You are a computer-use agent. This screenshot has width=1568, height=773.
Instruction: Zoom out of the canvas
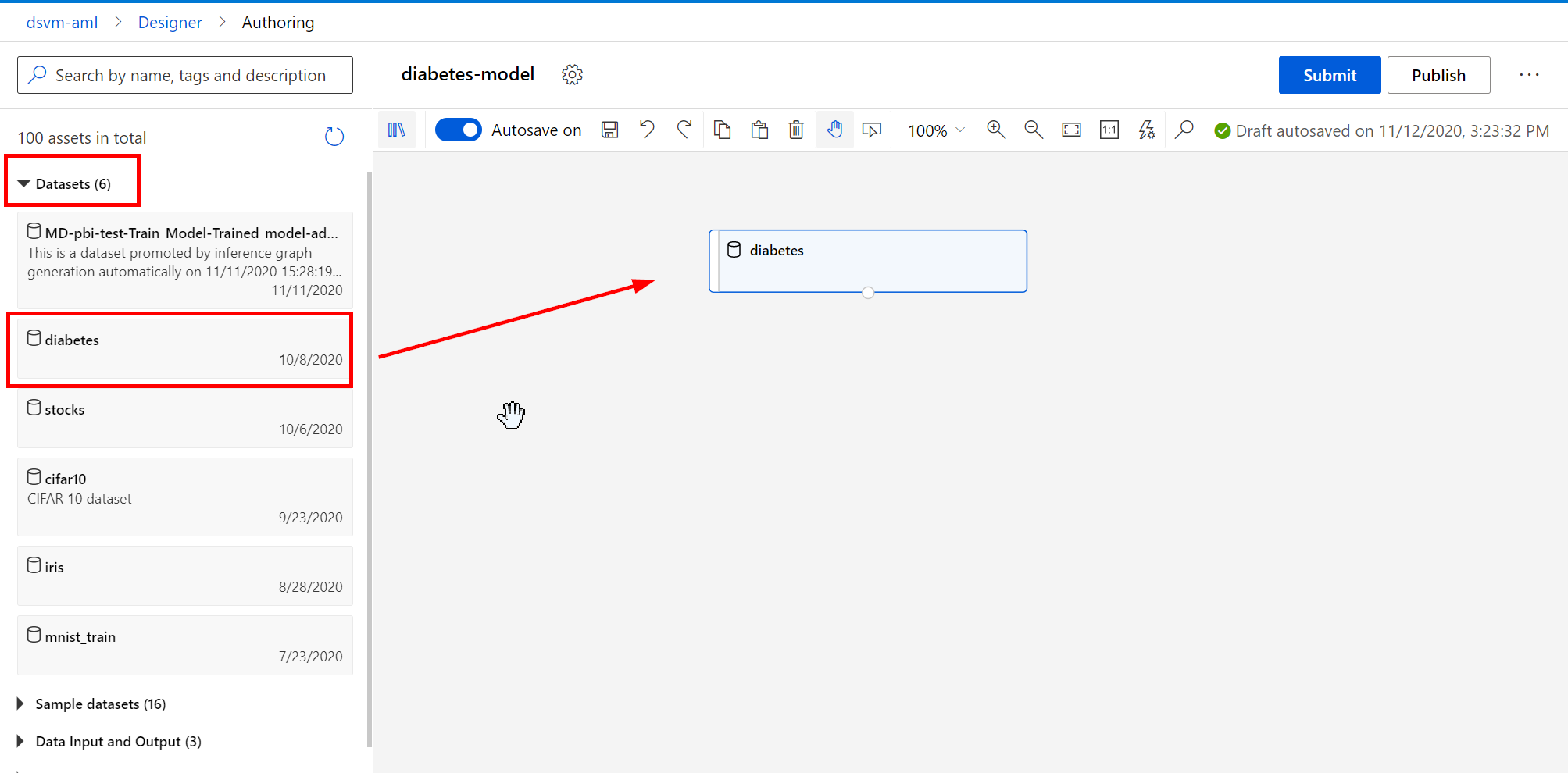1034,130
